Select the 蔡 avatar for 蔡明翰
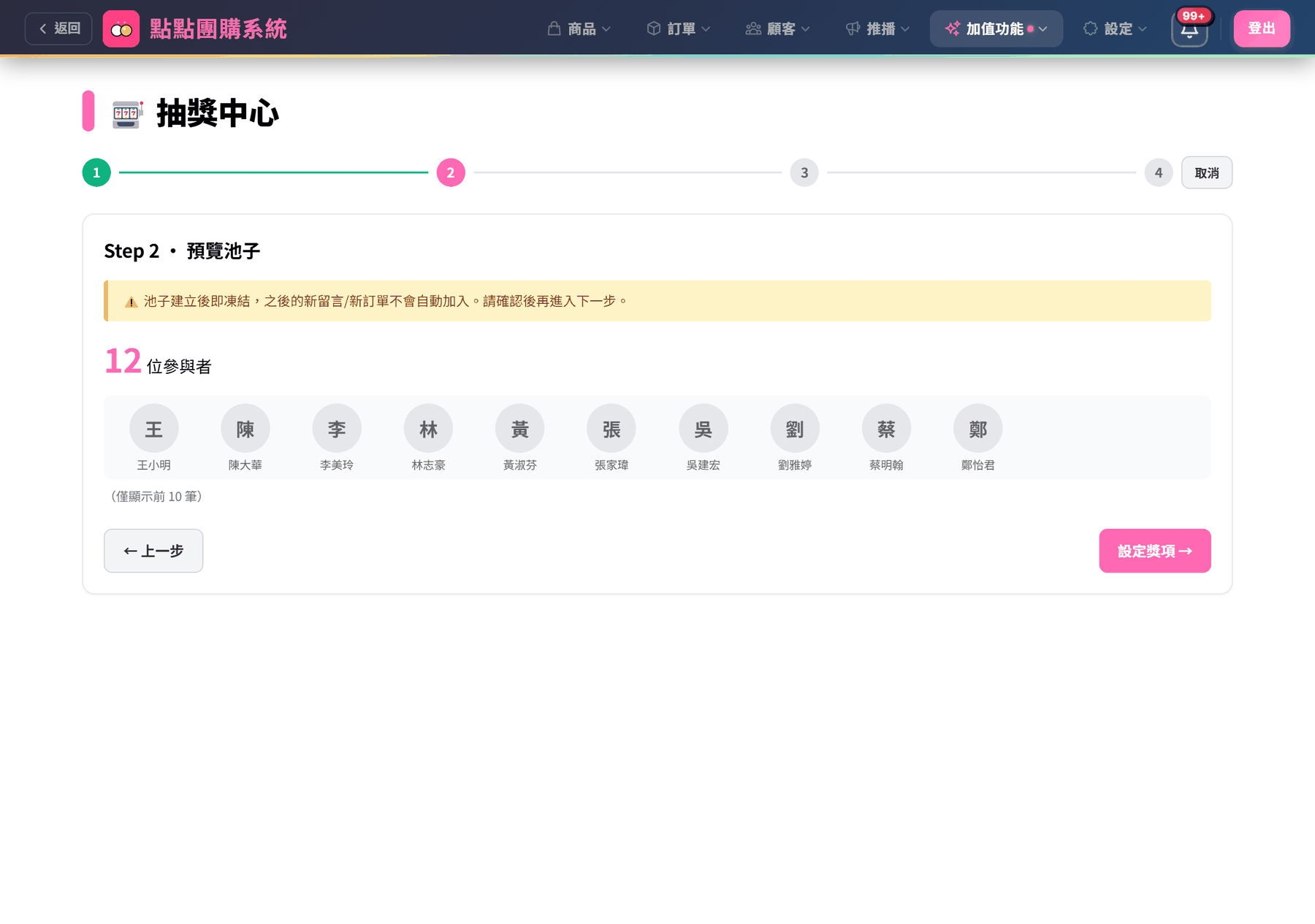 886,429
